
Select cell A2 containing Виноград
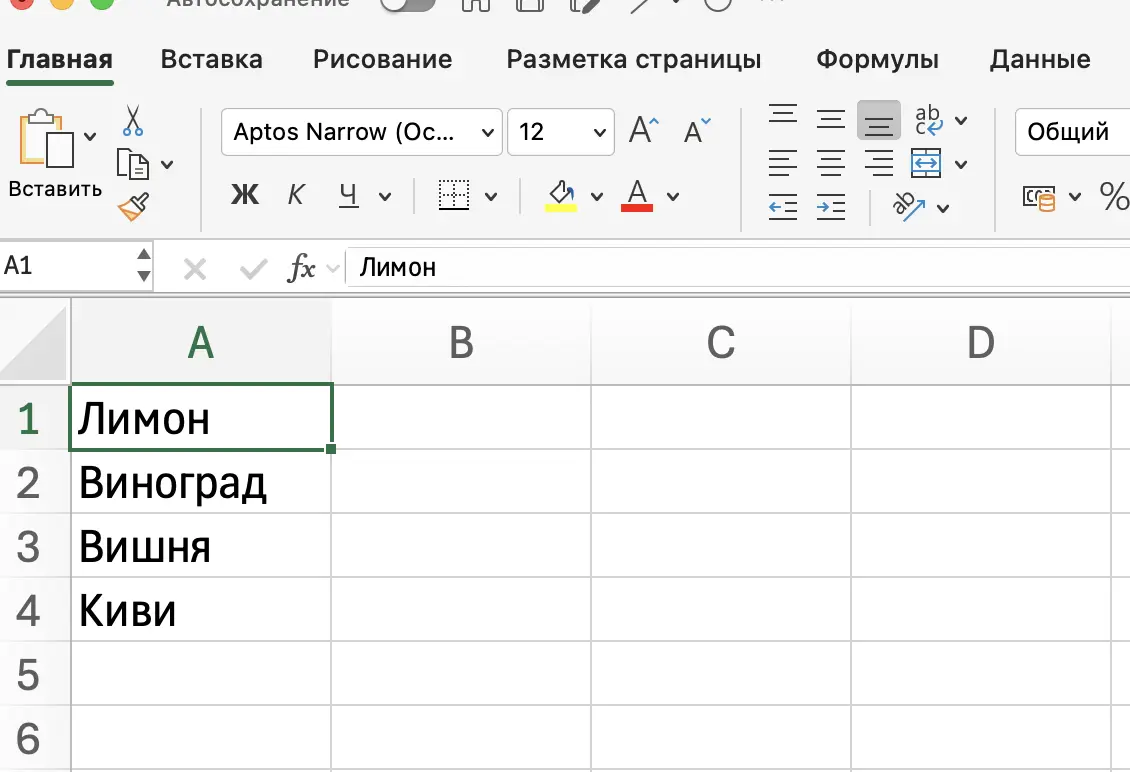click(x=200, y=483)
